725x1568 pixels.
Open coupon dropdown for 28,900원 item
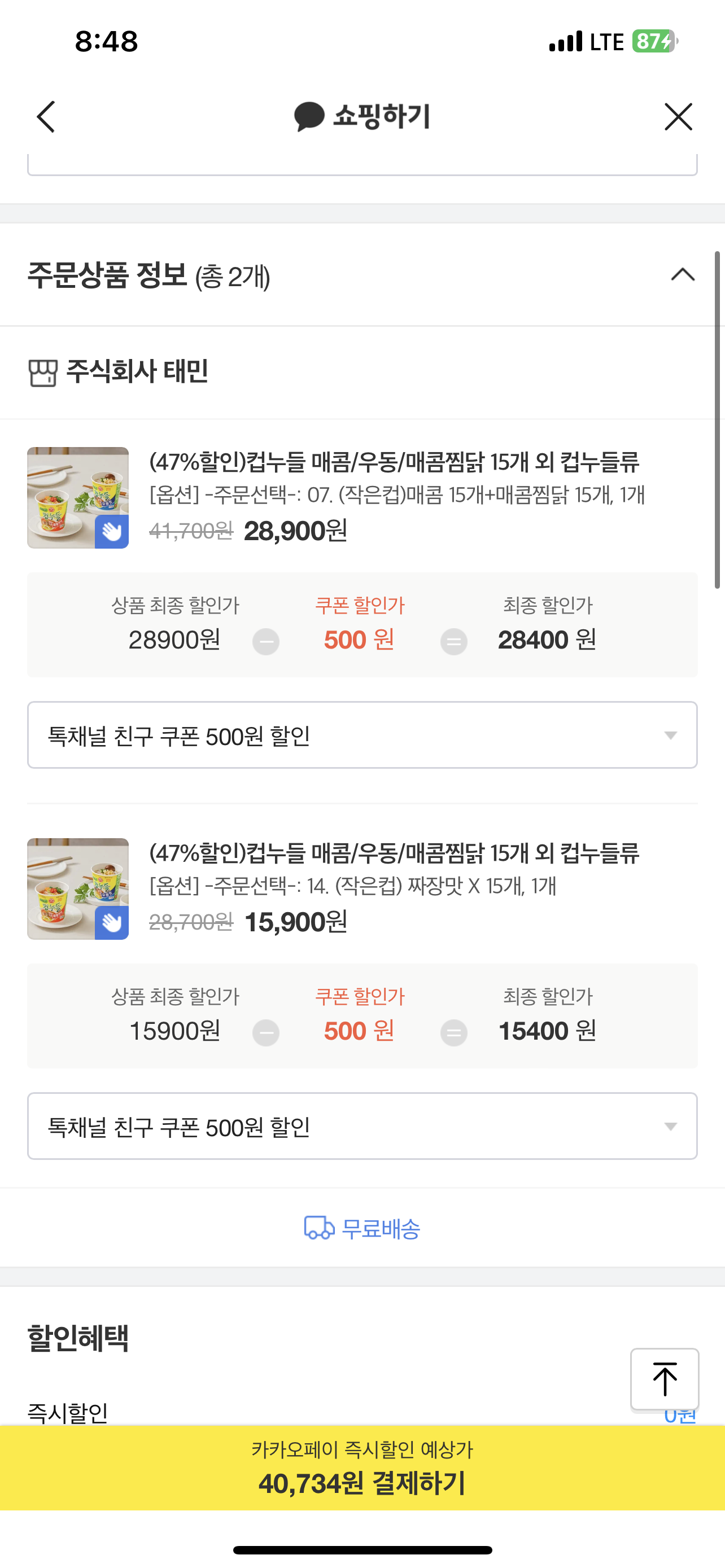tap(362, 735)
